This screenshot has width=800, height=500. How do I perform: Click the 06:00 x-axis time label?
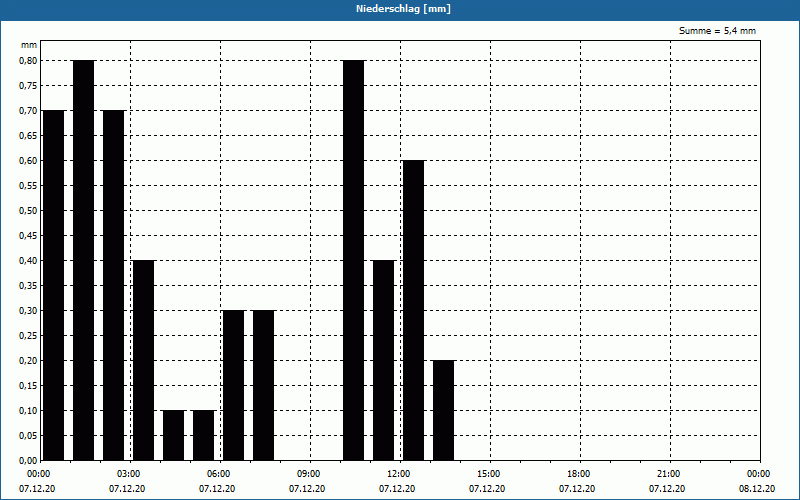click(218, 474)
